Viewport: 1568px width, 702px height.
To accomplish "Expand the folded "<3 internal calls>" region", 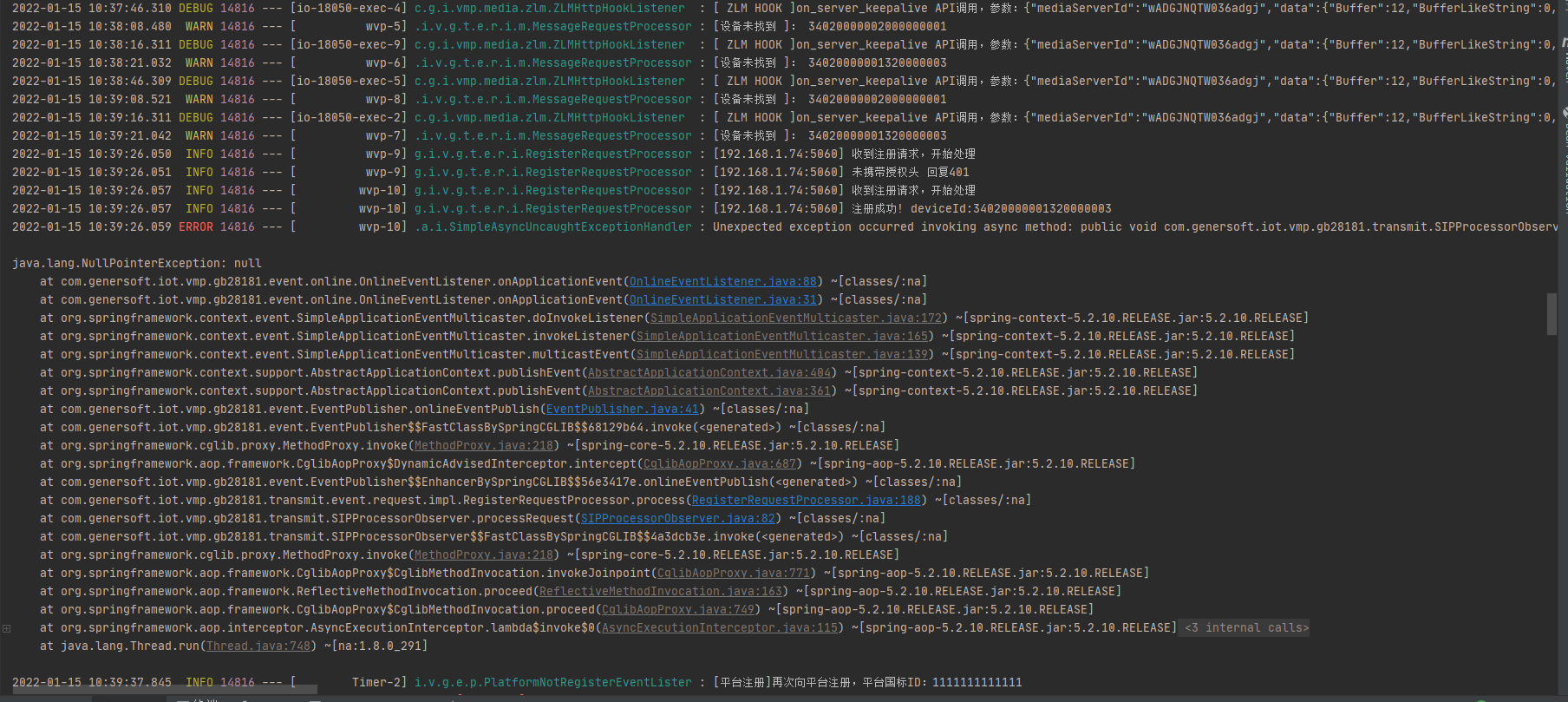I will (x=1246, y=627).
